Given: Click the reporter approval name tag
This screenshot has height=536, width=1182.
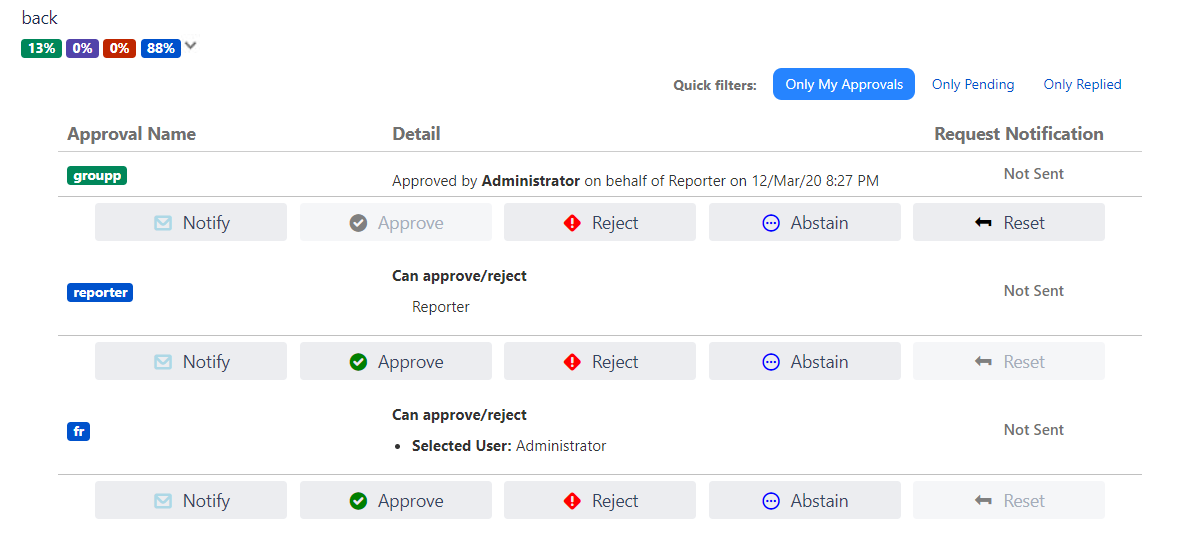Looking at the screenshot, I should click(100, 293).
